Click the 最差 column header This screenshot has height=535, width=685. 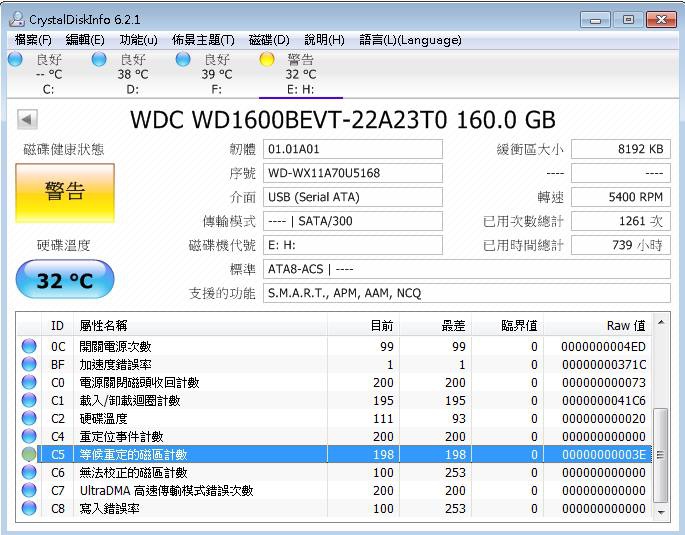click(436, 325)
